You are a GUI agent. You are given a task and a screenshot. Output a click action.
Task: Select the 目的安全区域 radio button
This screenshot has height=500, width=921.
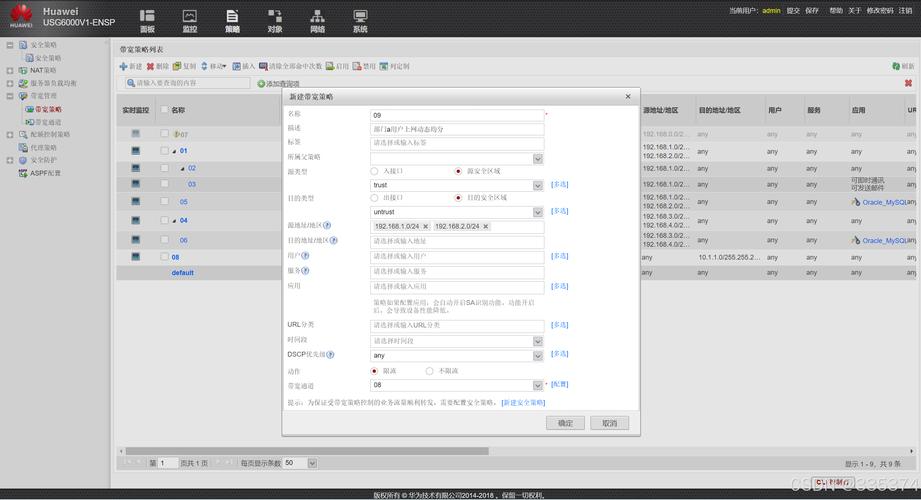458,198
